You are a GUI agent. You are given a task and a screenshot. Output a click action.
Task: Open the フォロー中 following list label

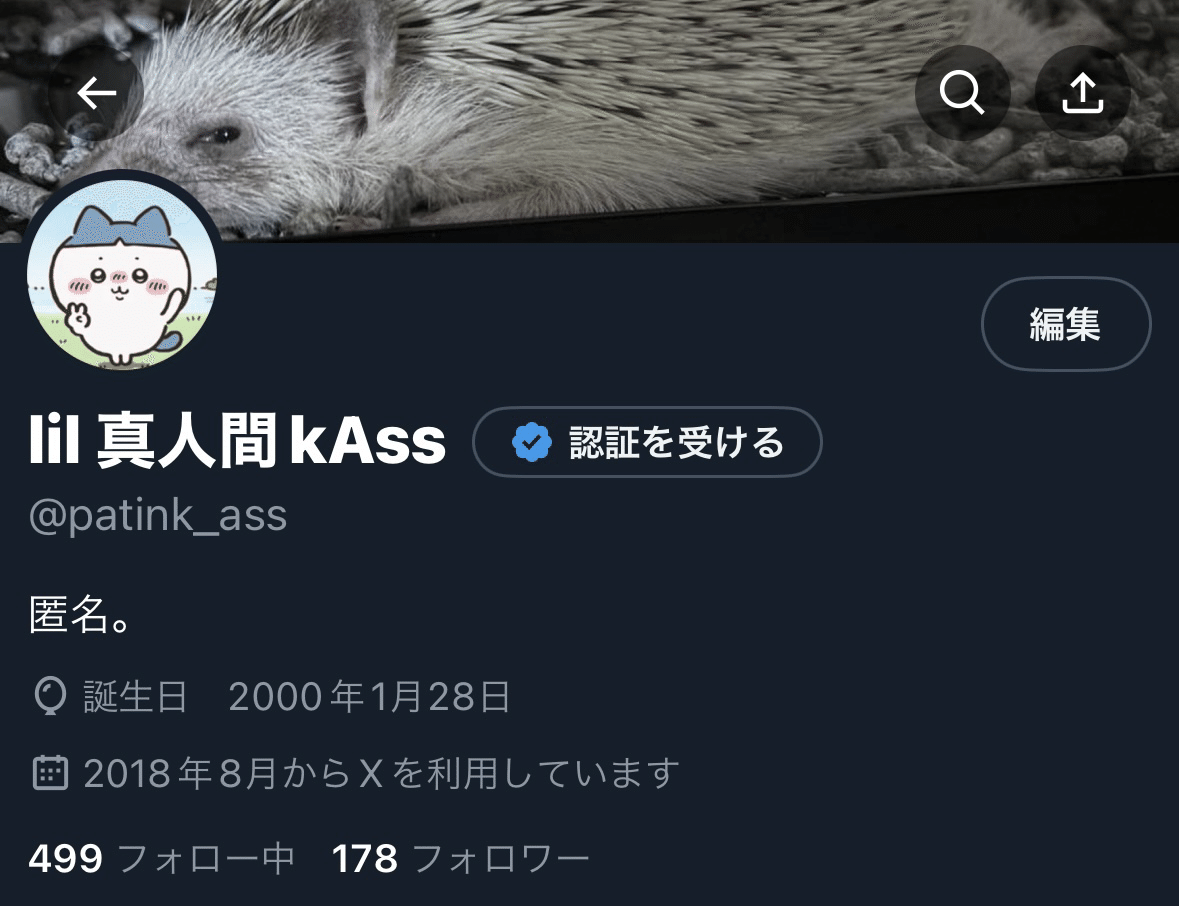(x=205, y=859)
